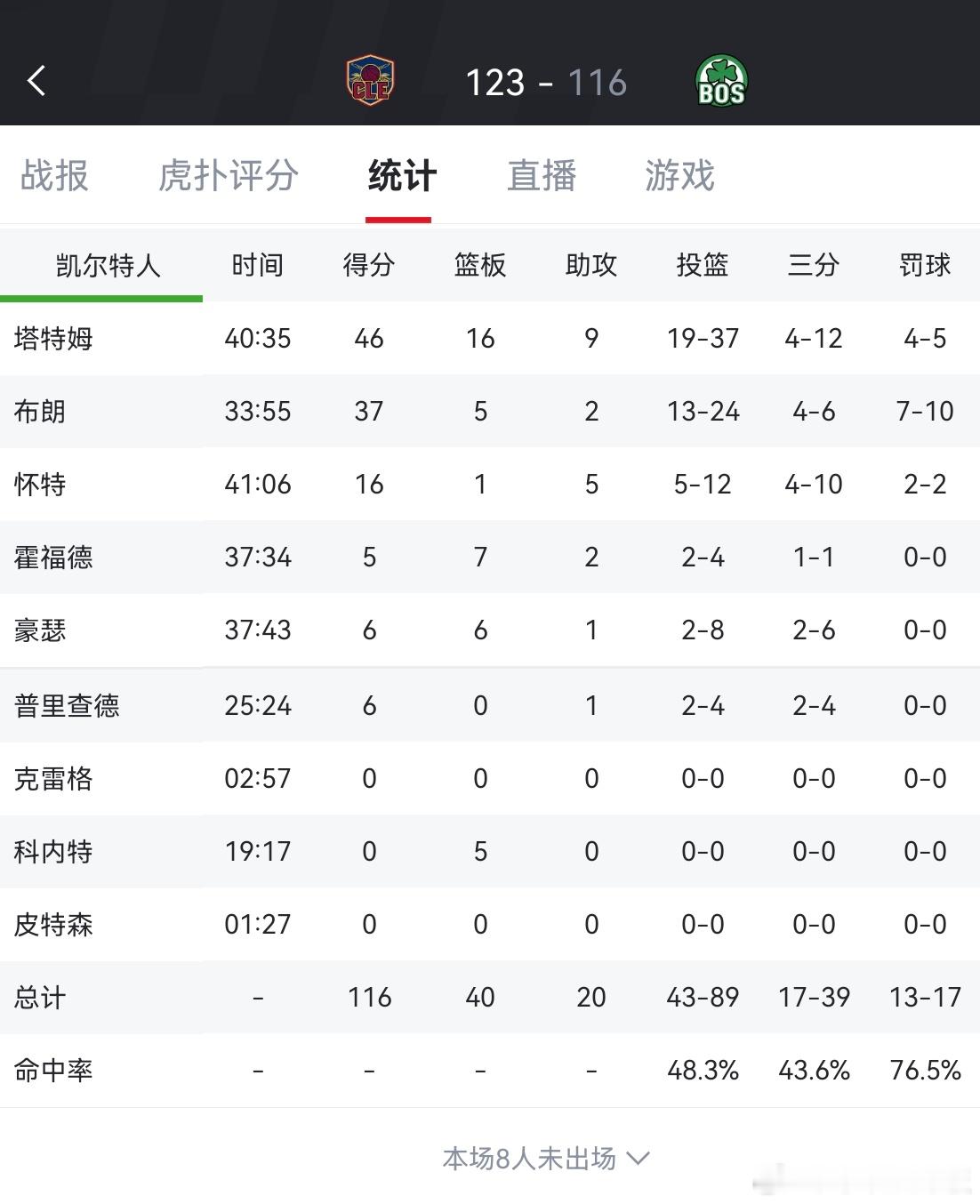This screenshot has width=980, height=1204.
Task: Open the 游戏 tab
Action: point(679,175)
